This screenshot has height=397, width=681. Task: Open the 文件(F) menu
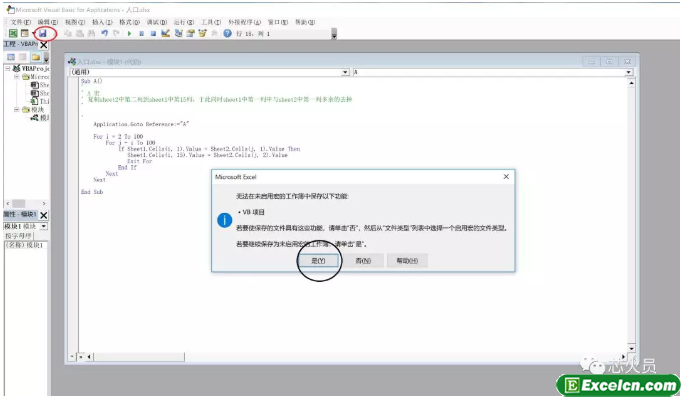[x=21, y=22]
